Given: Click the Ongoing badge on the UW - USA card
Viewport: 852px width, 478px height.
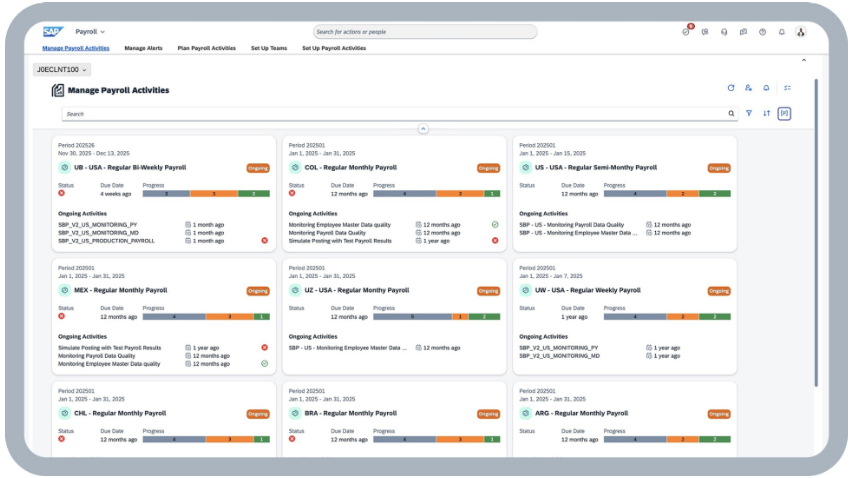Looking at the screenshot, I should 719,291.
